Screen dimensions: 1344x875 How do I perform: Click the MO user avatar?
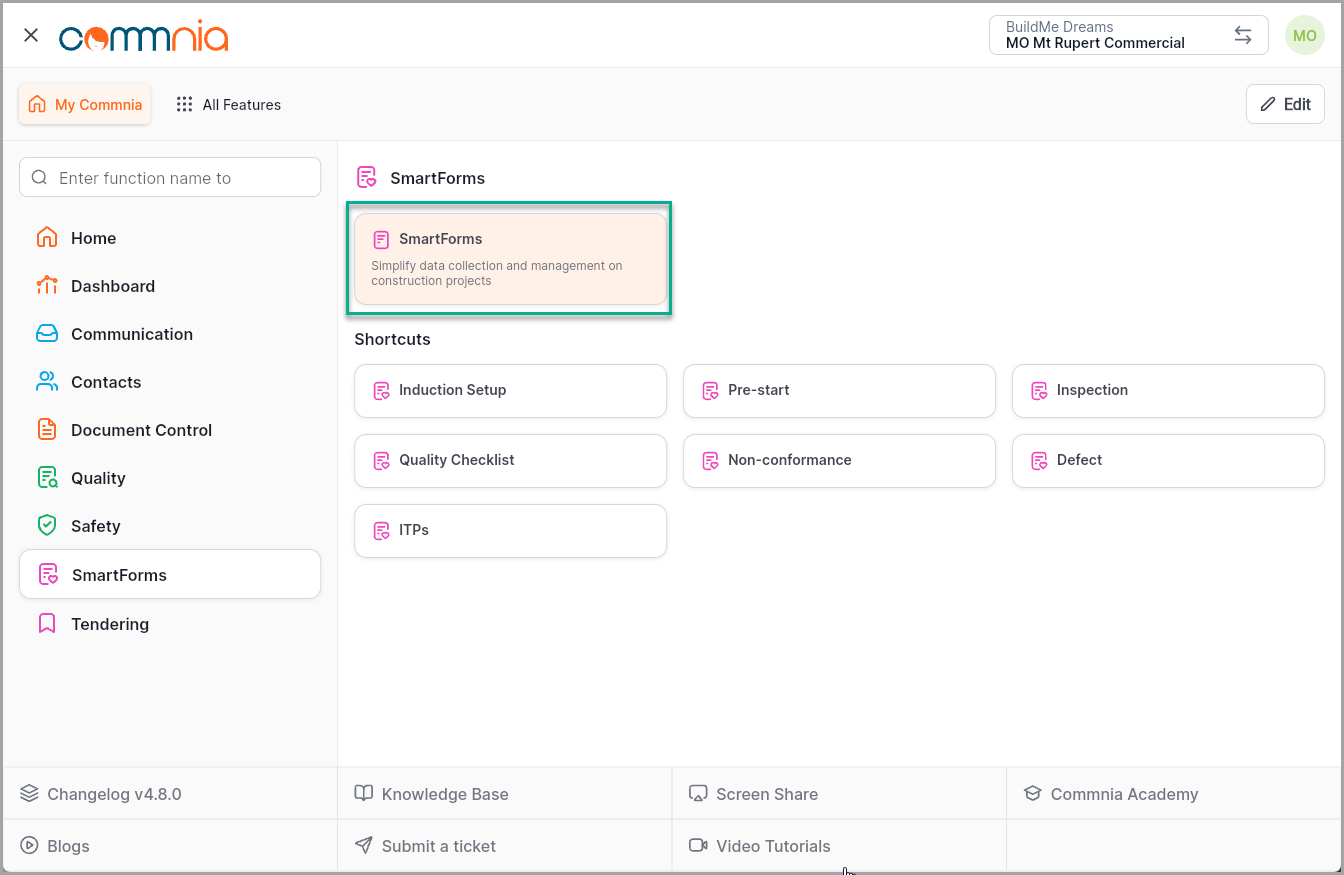1304,35
